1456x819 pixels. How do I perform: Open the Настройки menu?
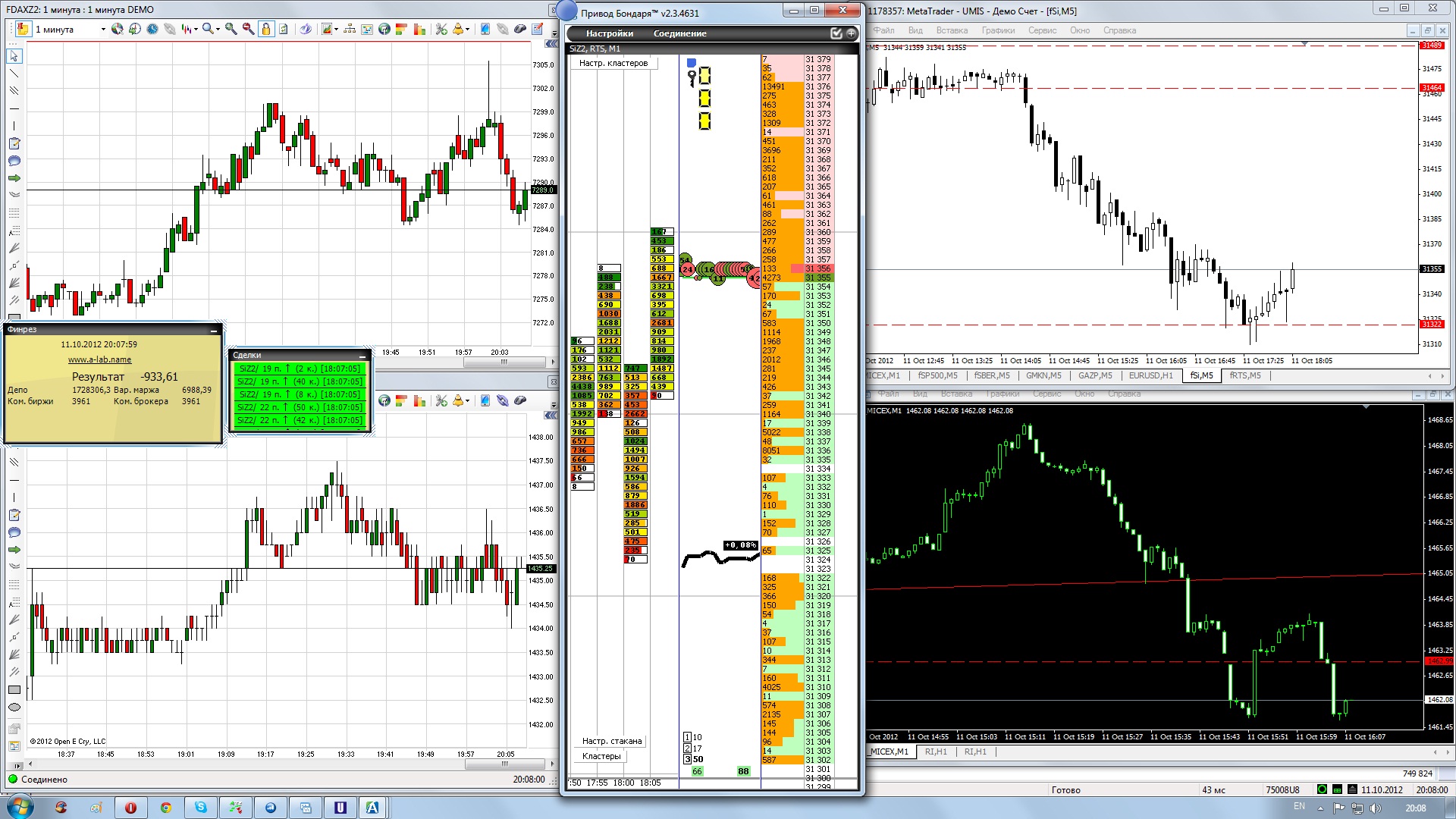point(609,33)
